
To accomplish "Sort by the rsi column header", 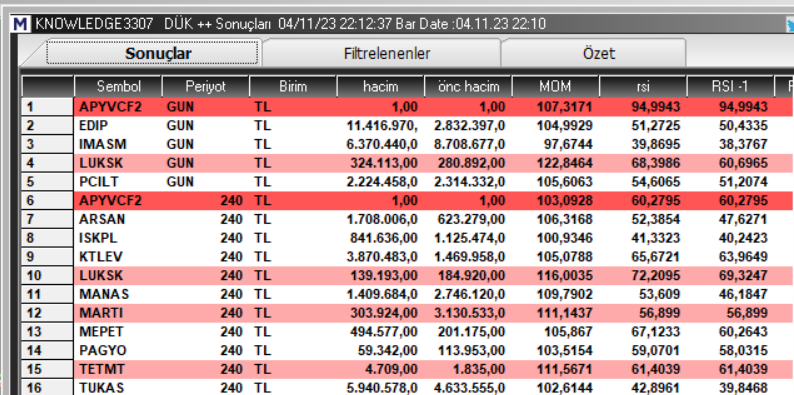I will (x=643, y=87).
